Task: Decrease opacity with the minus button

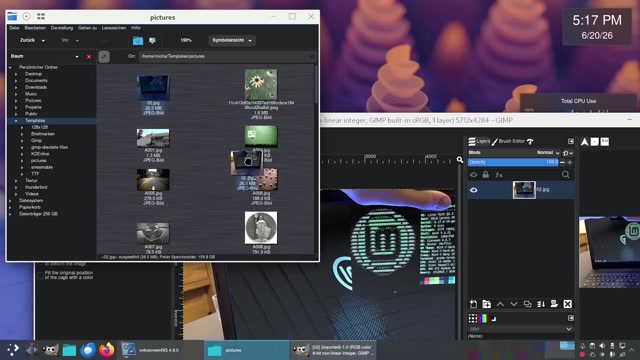Action: point(562,162)
